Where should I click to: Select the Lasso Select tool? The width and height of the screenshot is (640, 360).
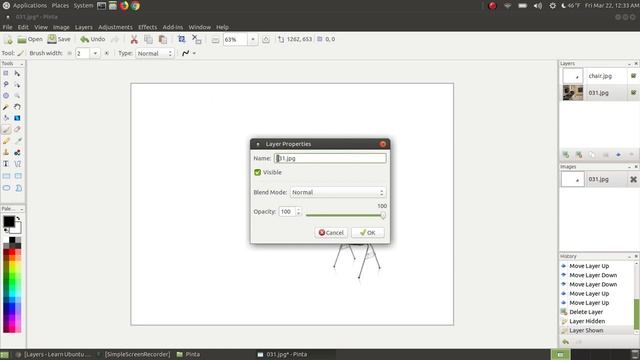pos(6,84)
